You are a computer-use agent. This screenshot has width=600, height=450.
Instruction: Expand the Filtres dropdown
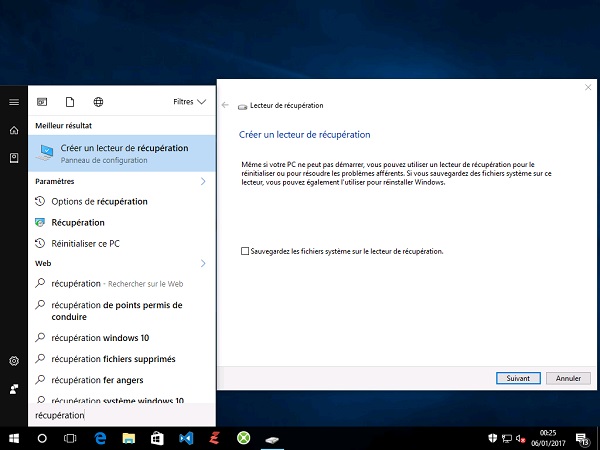[190, 102]
